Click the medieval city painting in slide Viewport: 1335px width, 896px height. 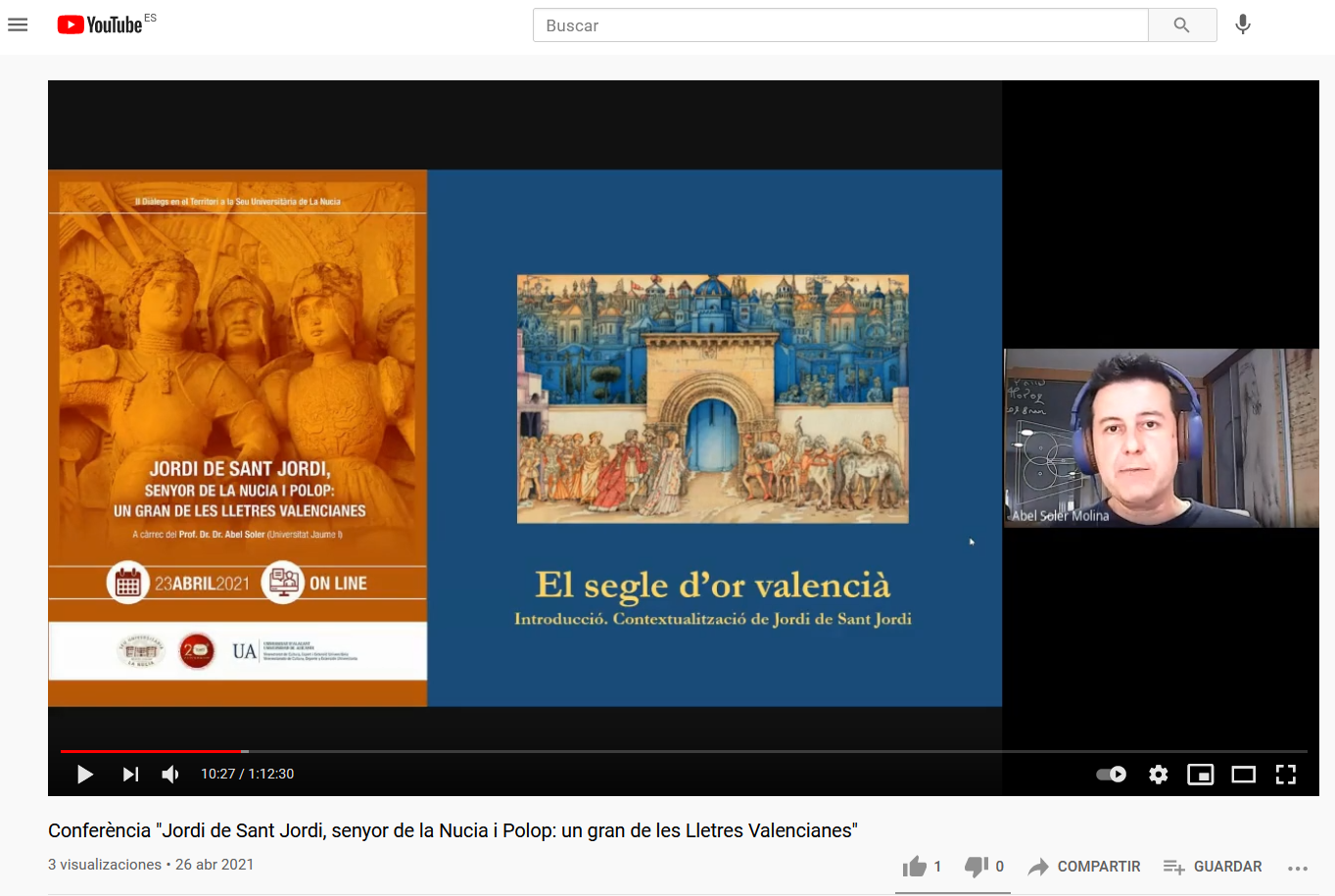pyautogui.click(x=713, y=399)
